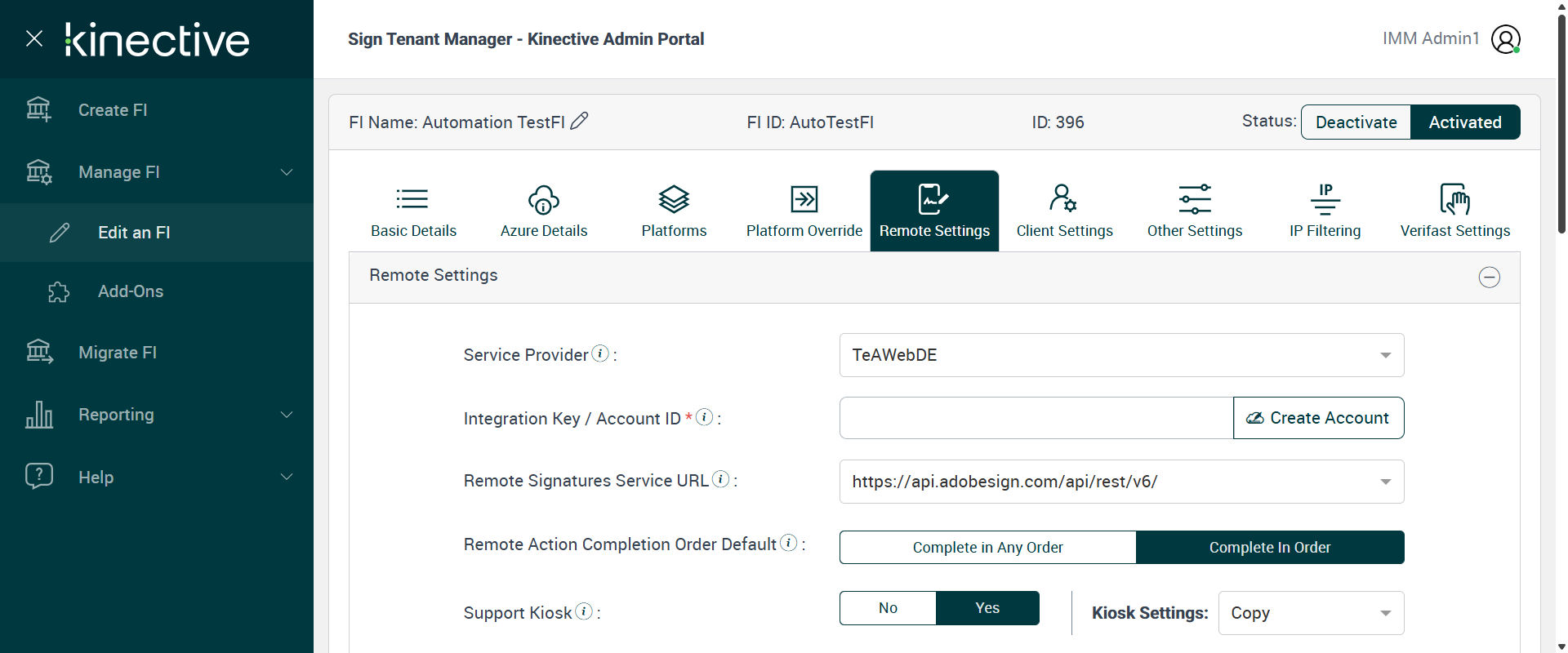Screen dimensions: 1568x653
Task: Switch to the Client Settings tab
Action: 1064,211
